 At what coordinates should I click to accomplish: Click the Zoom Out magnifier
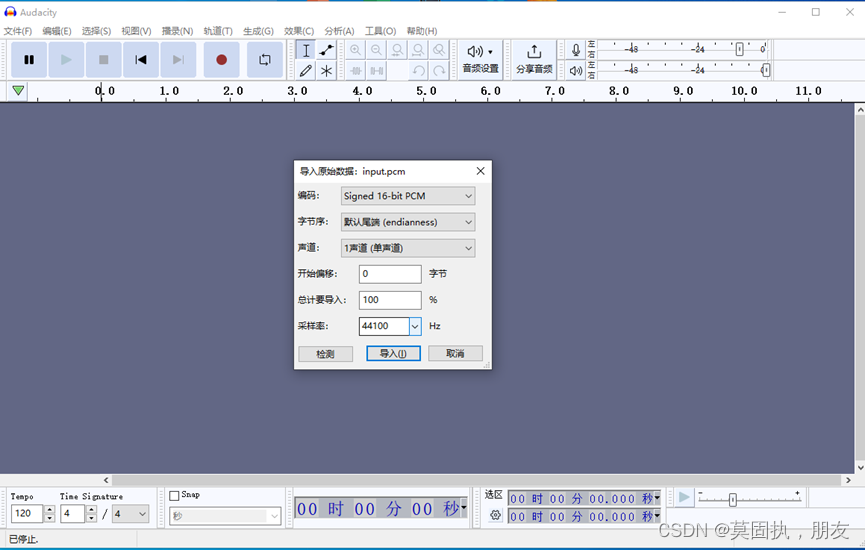click(x=376, y=51)
